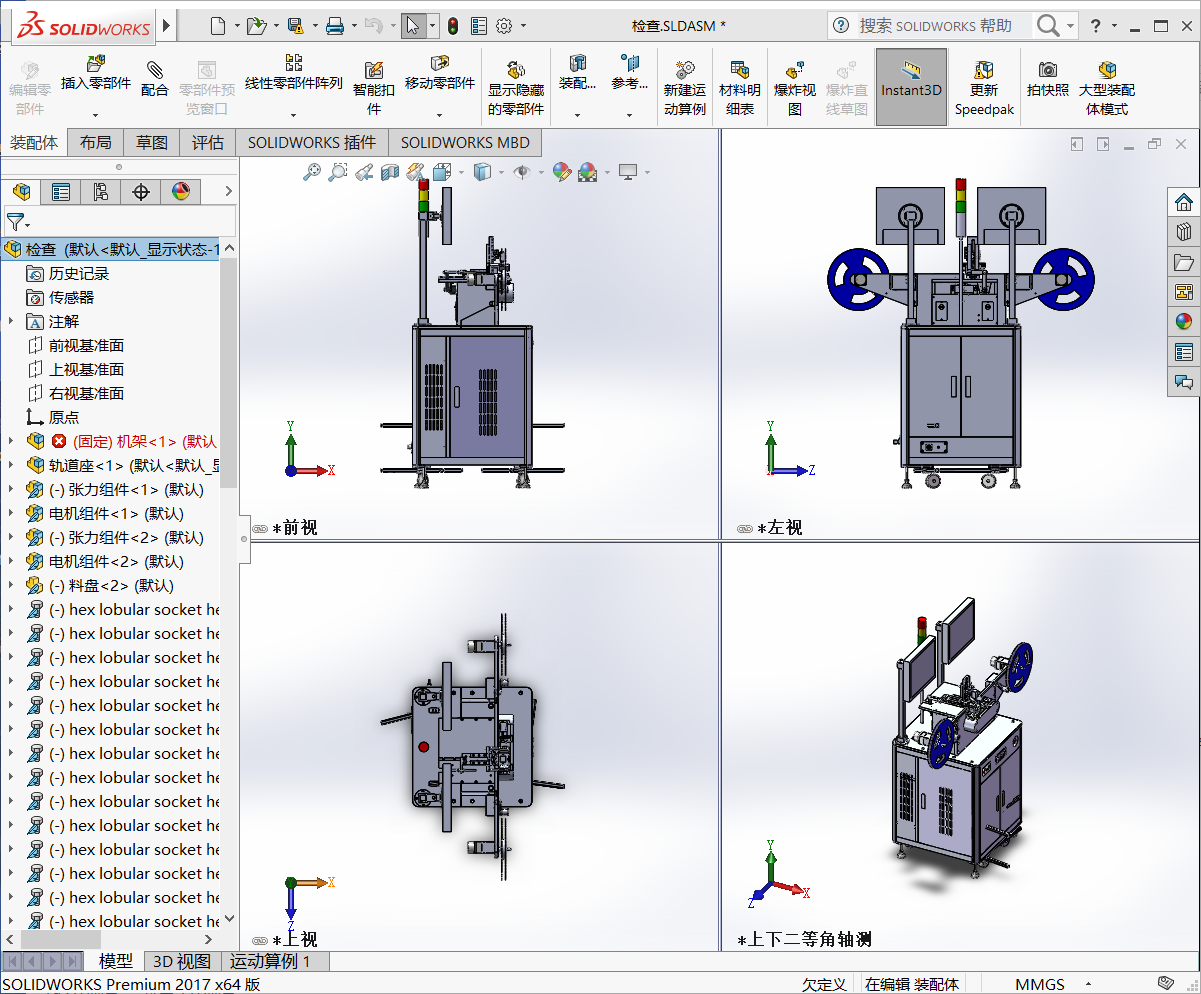Viewport: 1201px width, 994px height.
Task: Click the Section View icon
Action: click(390, 172)
